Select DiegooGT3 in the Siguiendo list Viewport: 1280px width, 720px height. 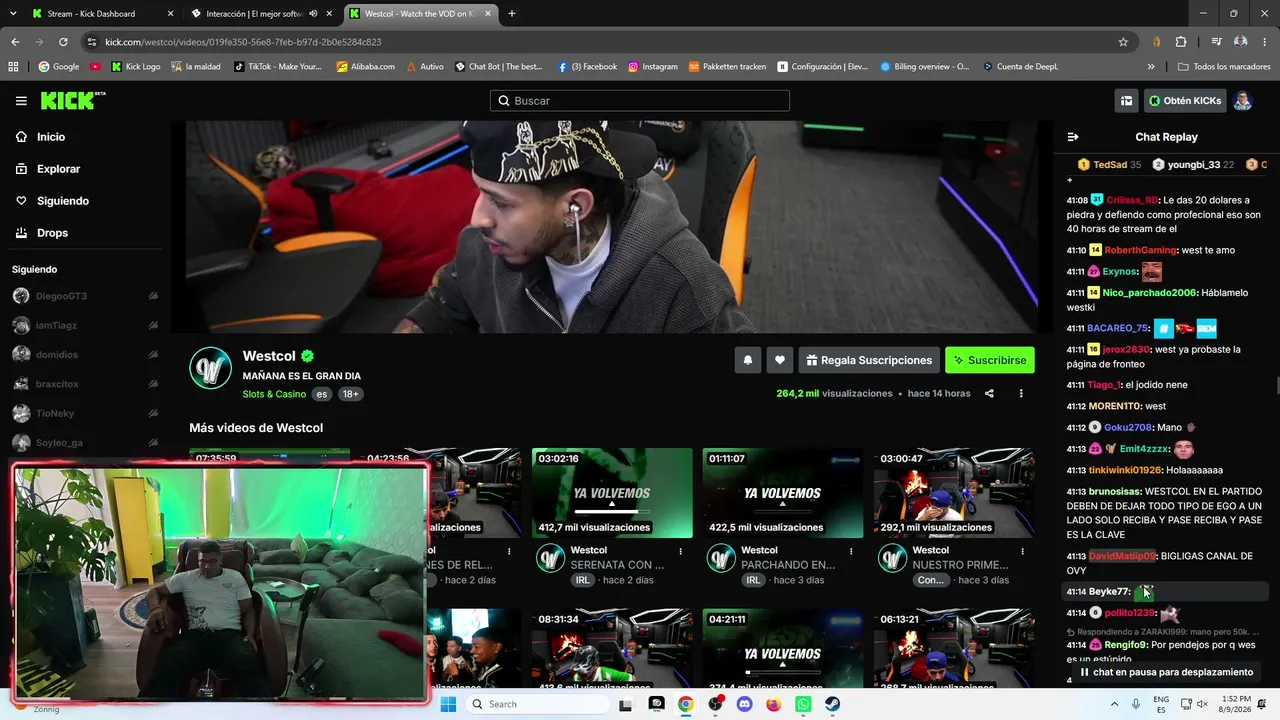[x=62, y=296]
